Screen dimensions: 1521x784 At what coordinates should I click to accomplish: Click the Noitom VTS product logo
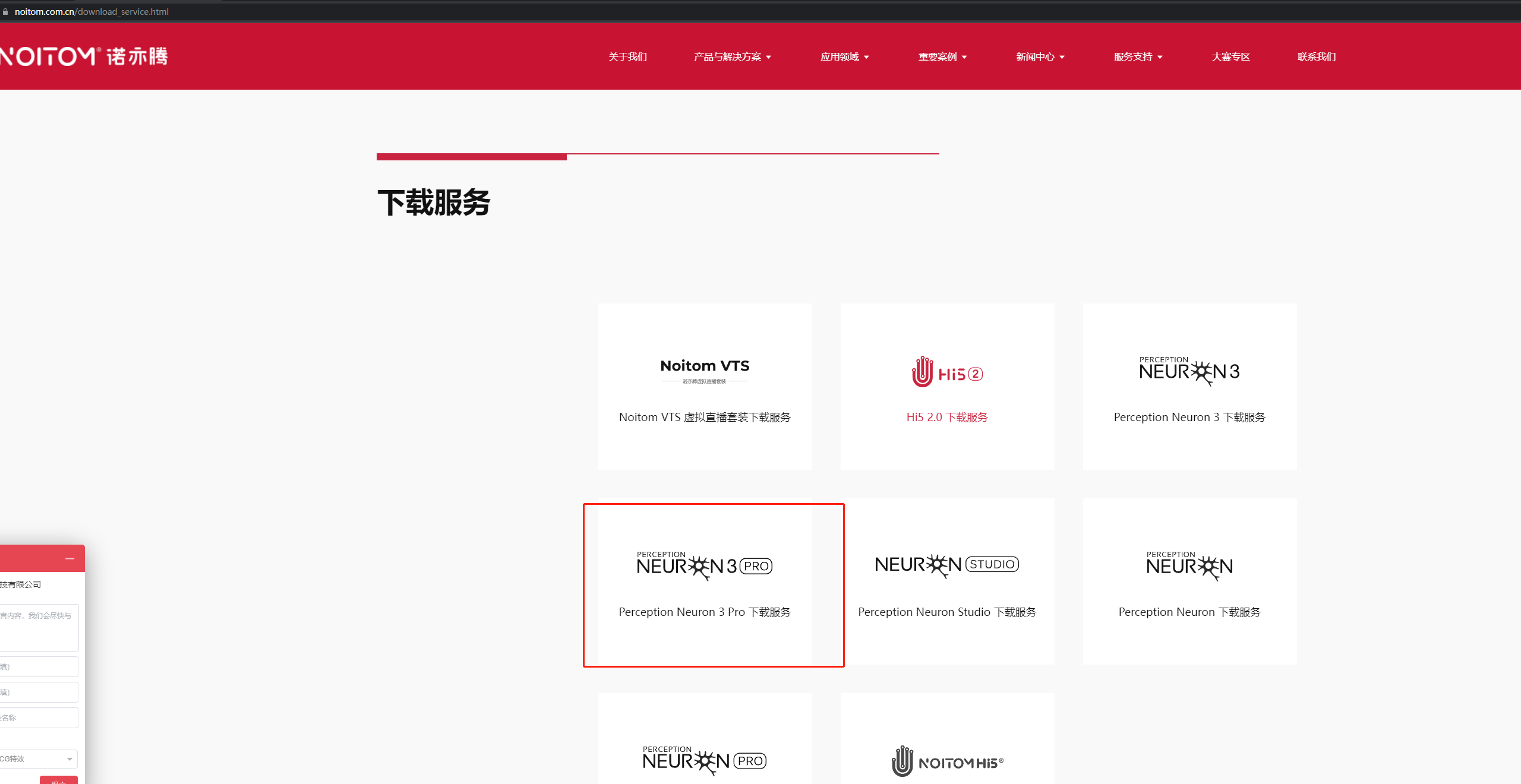(x=704, y=371)
